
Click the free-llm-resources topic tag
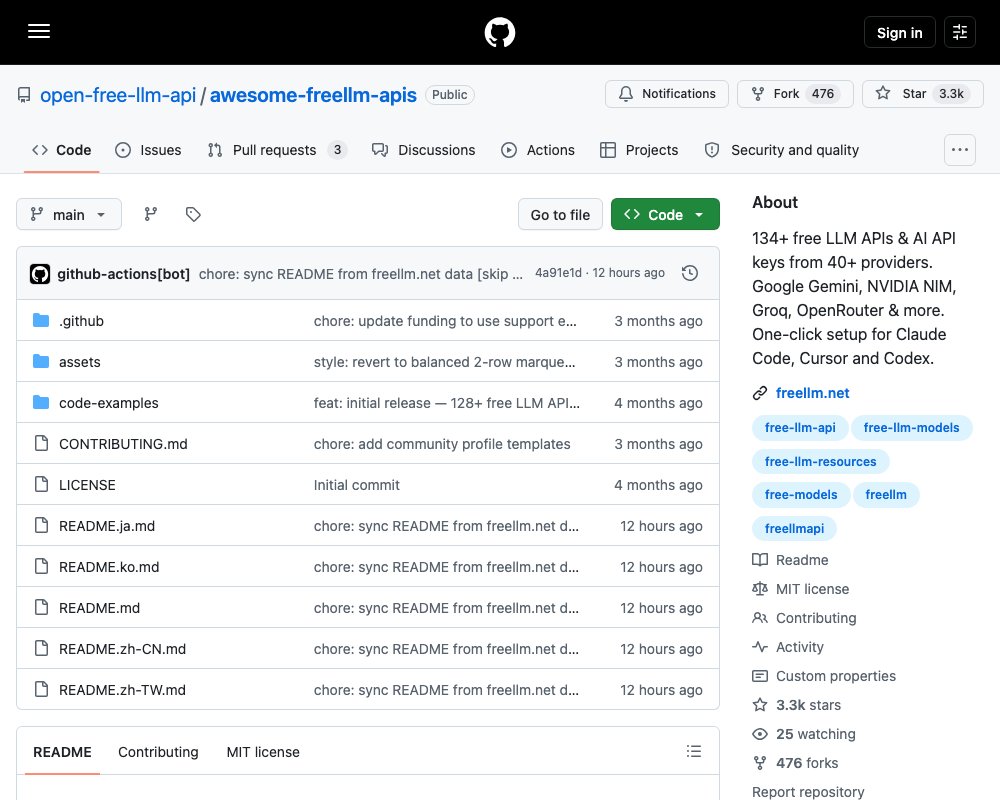click(x=820, y=461)
